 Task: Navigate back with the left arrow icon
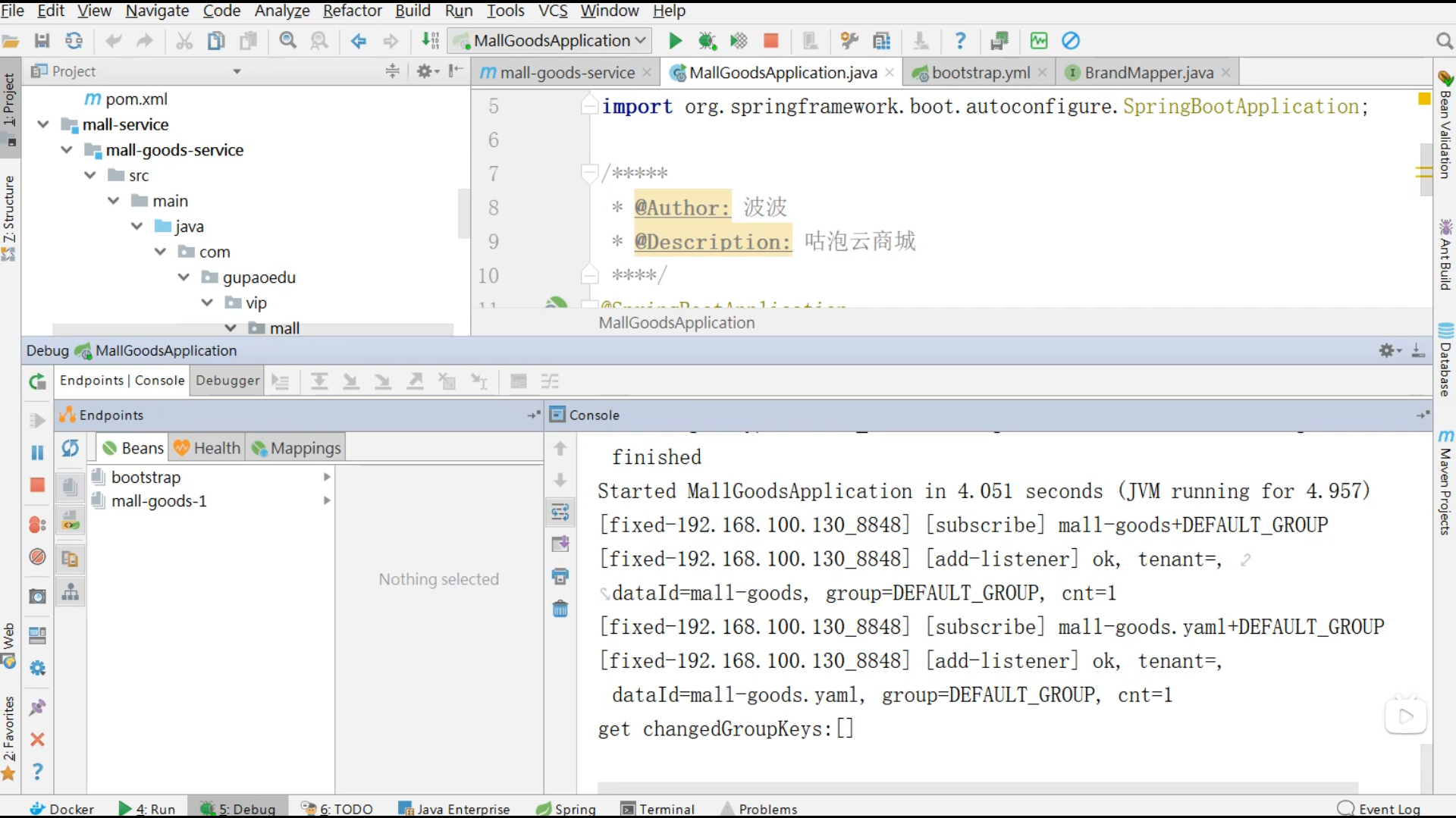tap(359, 41)
